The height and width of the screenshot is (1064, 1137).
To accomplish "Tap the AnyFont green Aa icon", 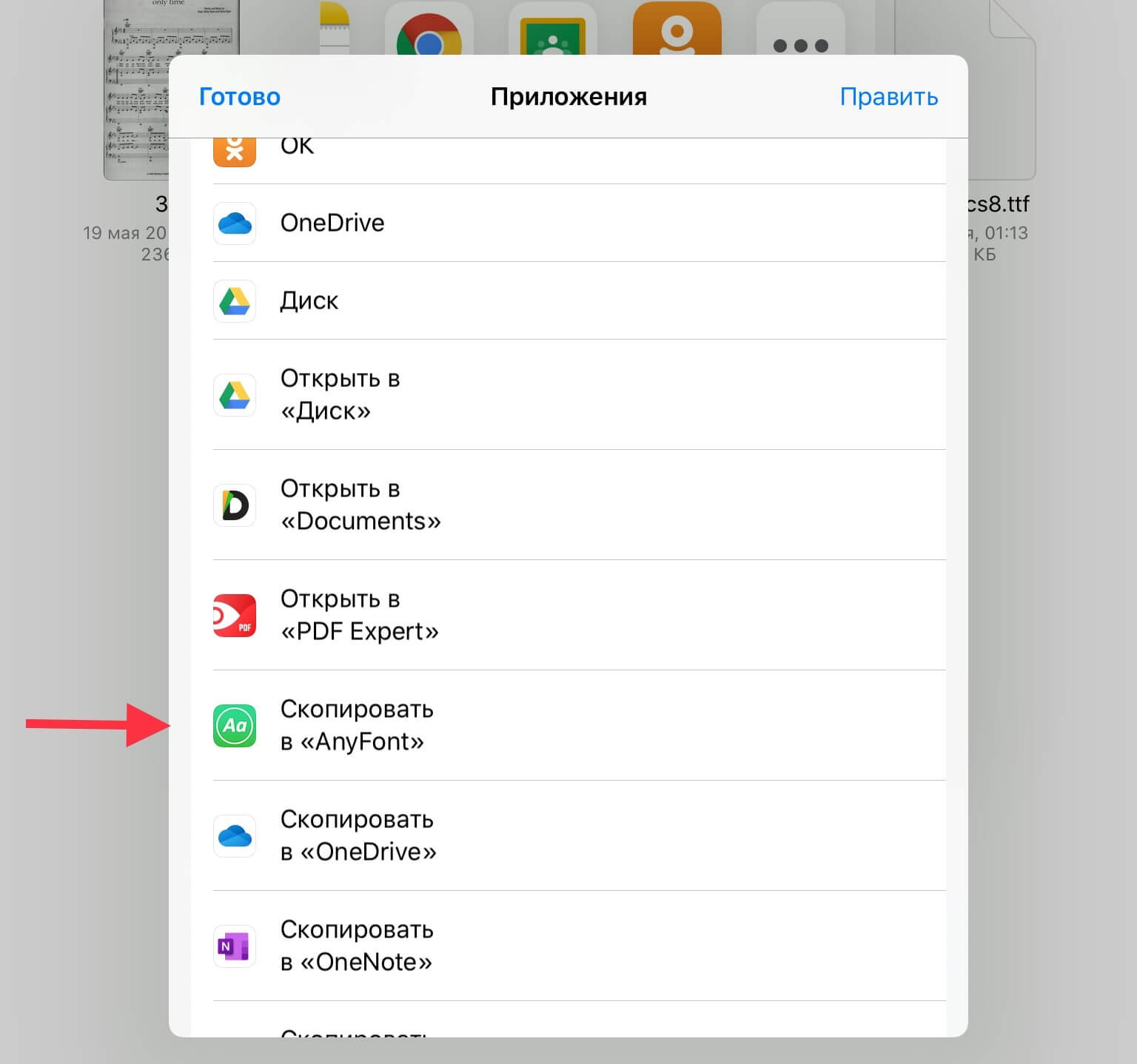I will (235, 725).
